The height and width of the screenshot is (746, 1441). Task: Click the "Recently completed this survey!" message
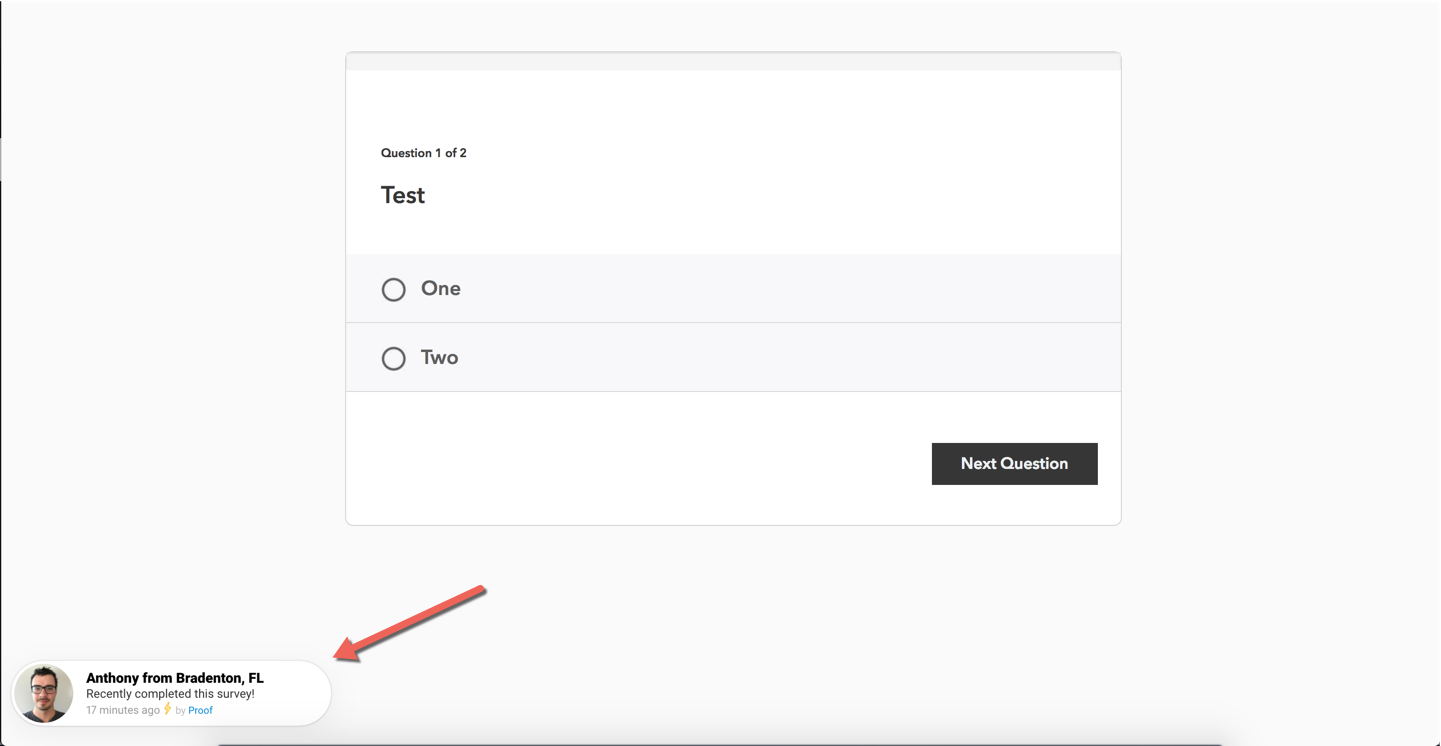170,694
